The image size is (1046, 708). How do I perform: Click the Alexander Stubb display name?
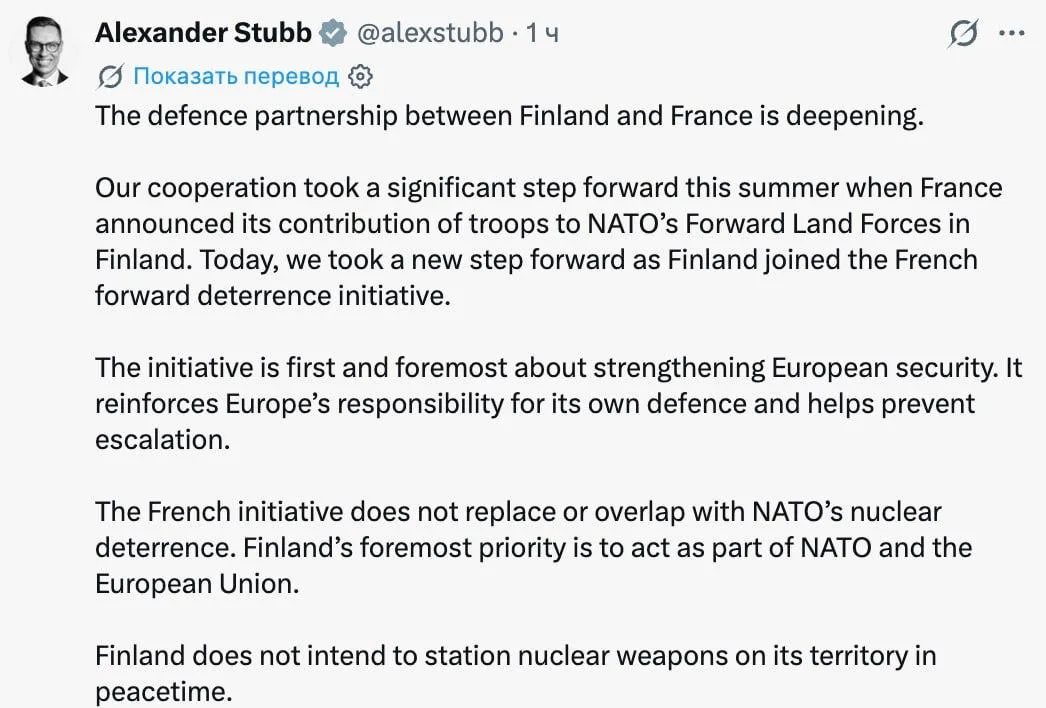pyautogui.click(x=203, y=33)
